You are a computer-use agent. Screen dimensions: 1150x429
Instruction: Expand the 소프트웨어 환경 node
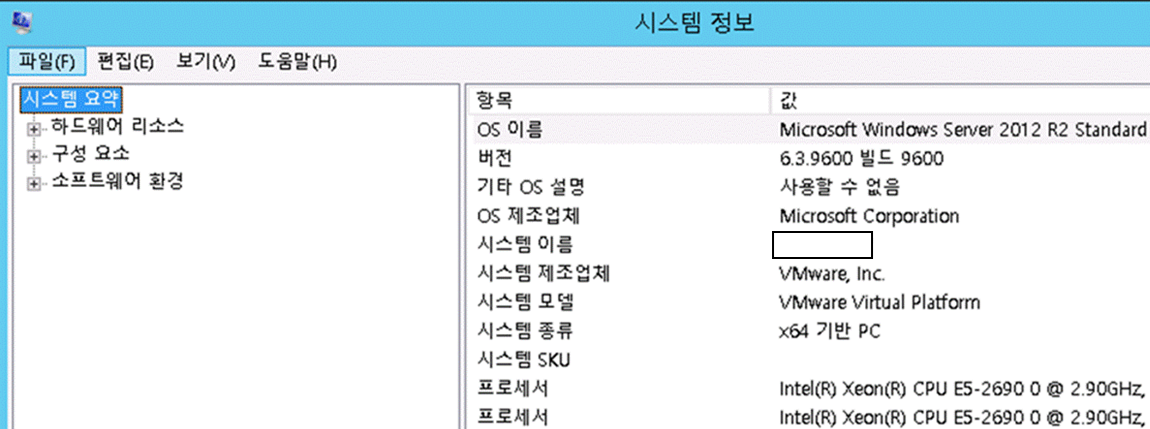33,184
